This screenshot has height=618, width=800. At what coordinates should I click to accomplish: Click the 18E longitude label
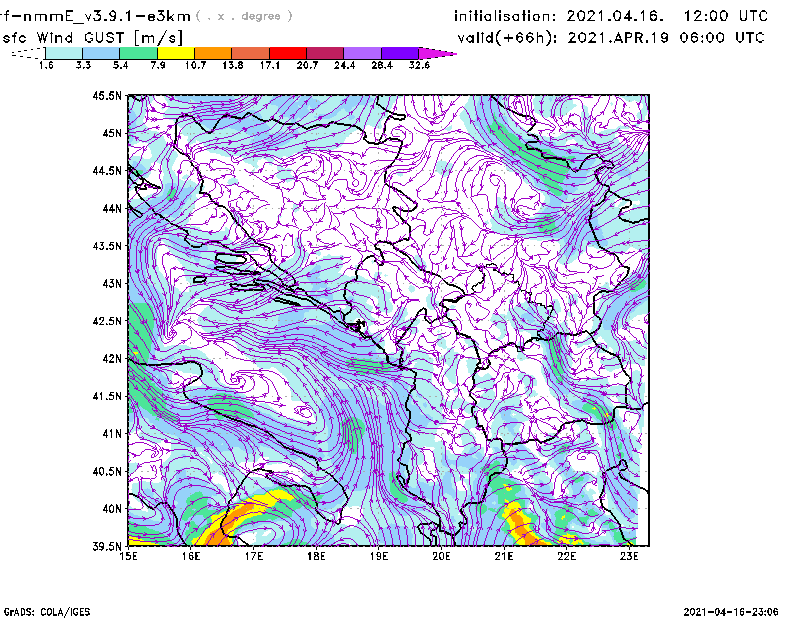pyautogui.click(x=316, y=556)
